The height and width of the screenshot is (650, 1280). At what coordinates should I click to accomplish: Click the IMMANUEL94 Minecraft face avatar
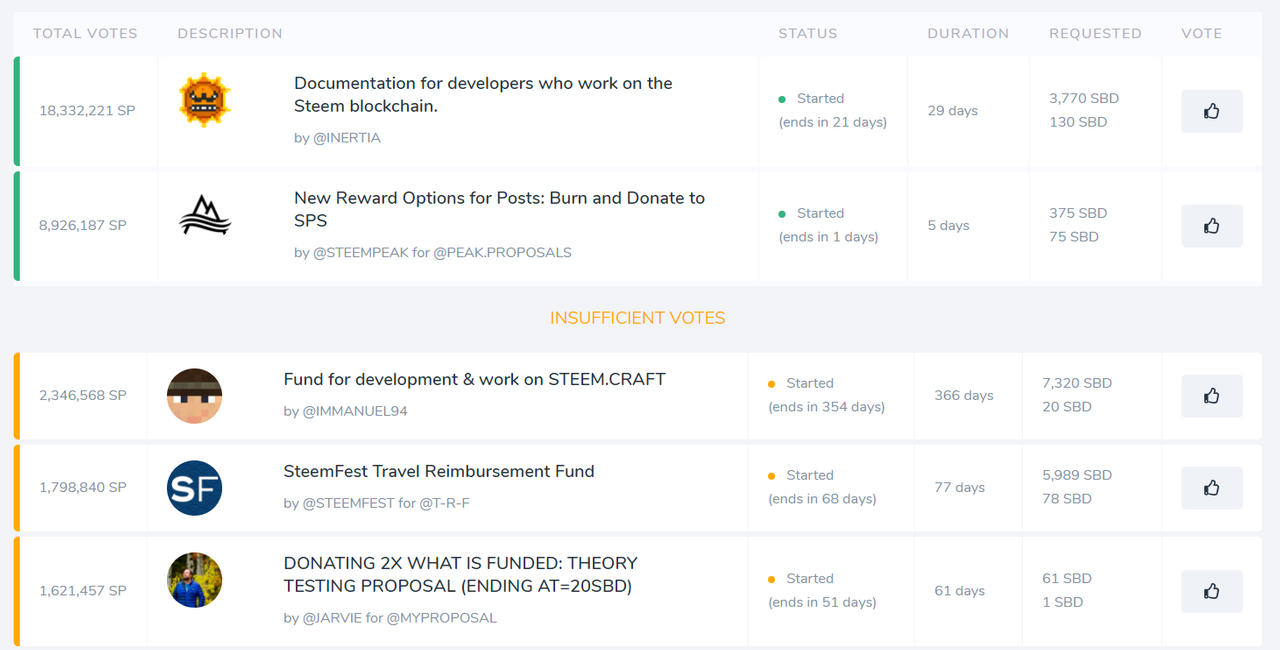pyautogui.click(x=194, y=396)
